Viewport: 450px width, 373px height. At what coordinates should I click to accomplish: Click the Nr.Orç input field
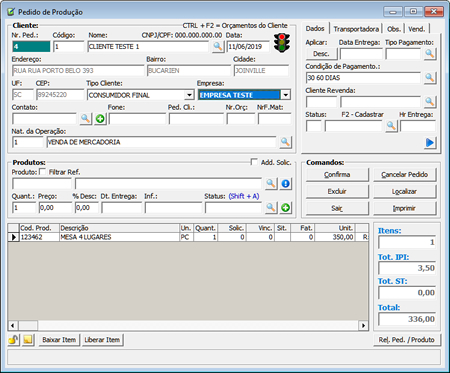[x=241, y=119]
